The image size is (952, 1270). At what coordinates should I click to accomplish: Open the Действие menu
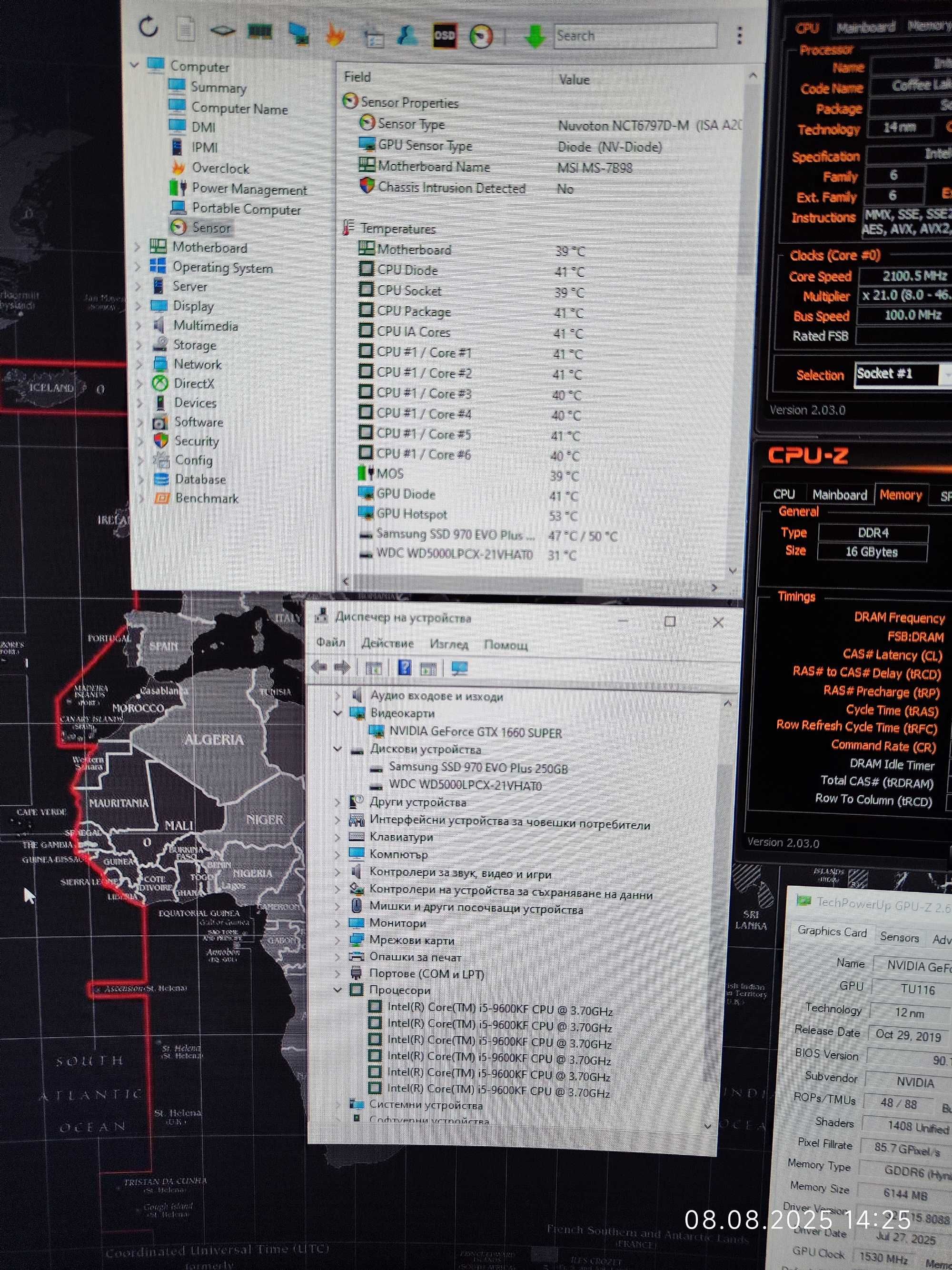tap(387, 643)
